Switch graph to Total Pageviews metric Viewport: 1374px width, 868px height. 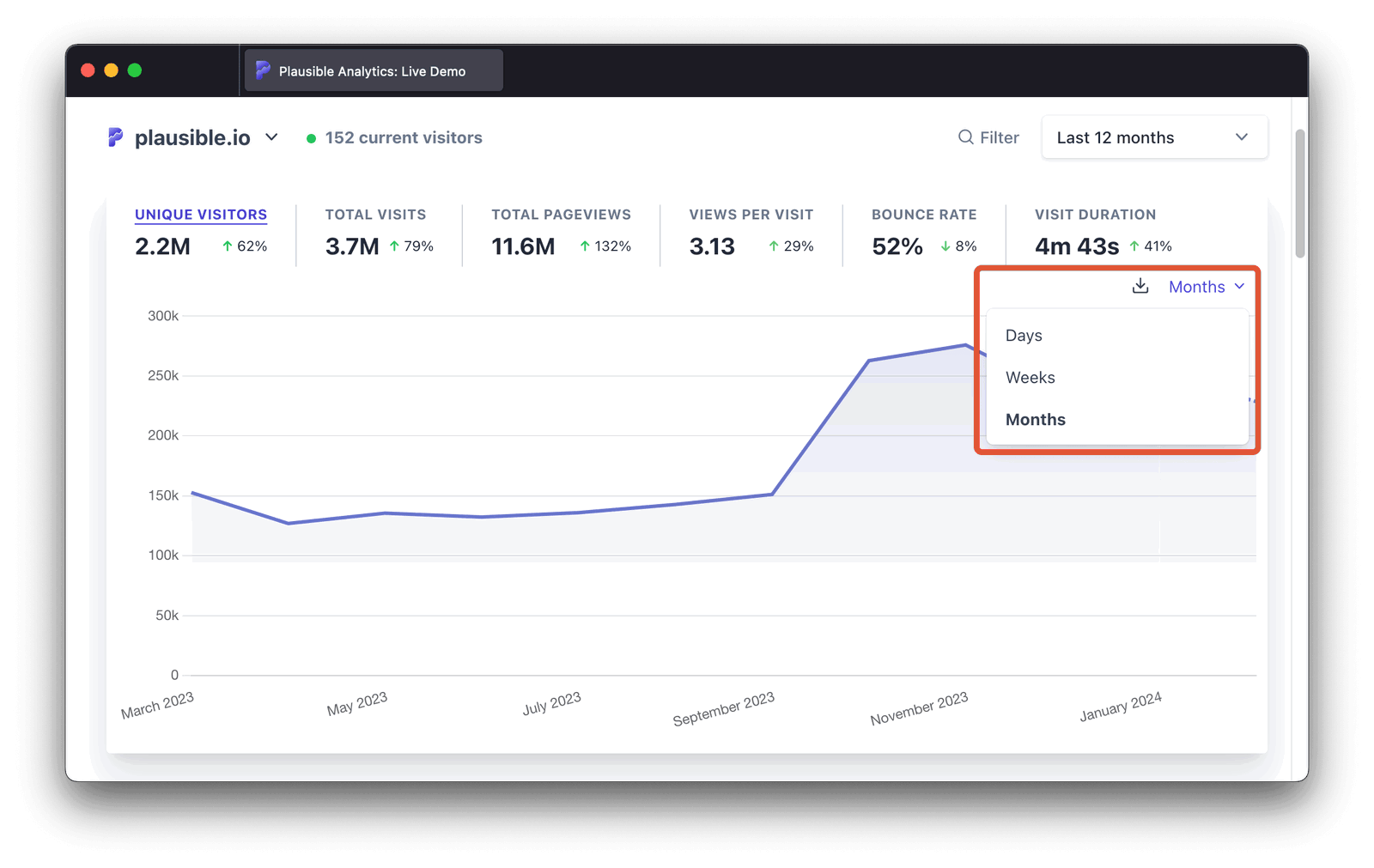(x=561, y=215)
